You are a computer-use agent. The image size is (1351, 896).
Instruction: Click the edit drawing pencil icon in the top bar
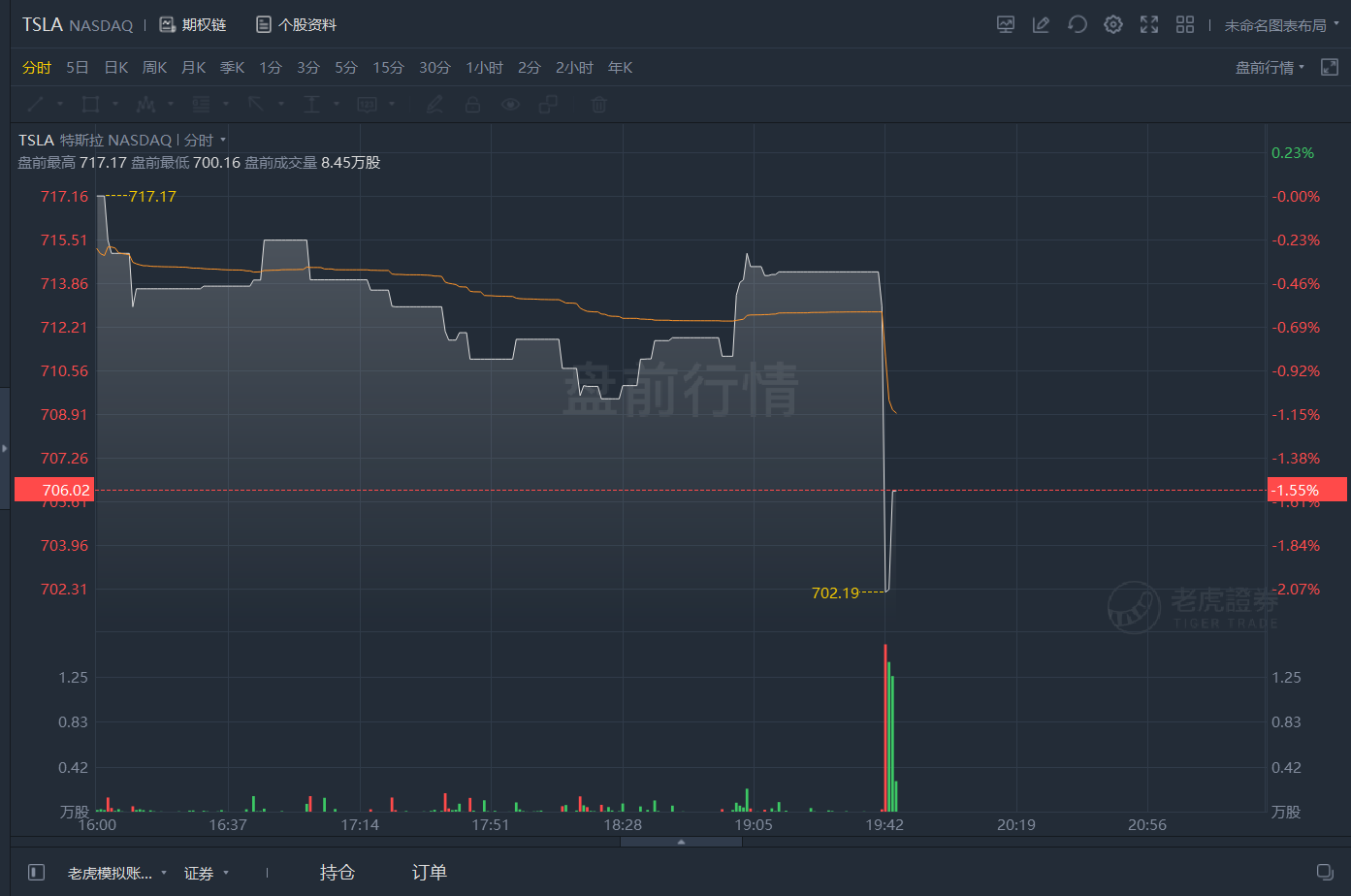coord(1041,25)
